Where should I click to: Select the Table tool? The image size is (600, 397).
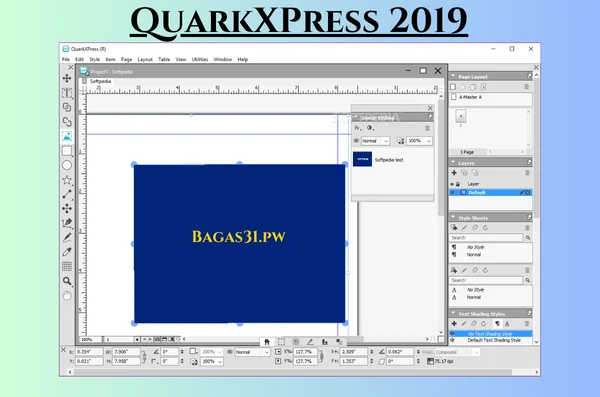(x=67, y=266)
